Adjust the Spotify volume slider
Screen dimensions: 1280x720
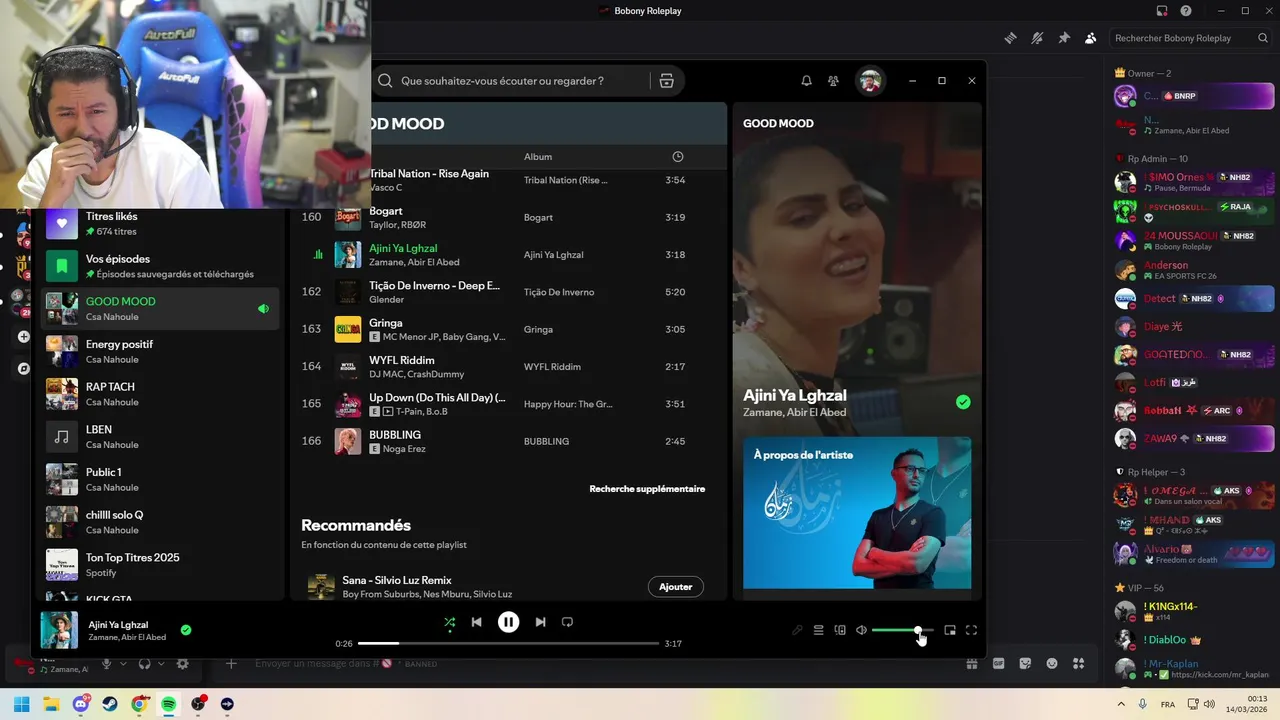click(902, 630)
